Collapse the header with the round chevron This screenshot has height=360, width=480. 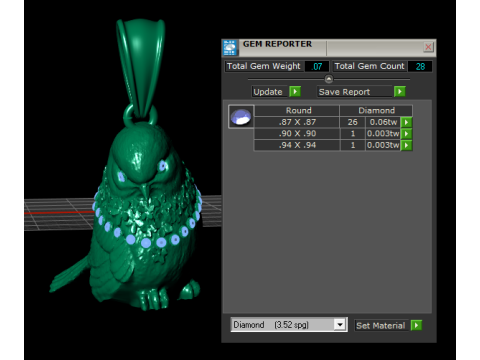(329, 79)
